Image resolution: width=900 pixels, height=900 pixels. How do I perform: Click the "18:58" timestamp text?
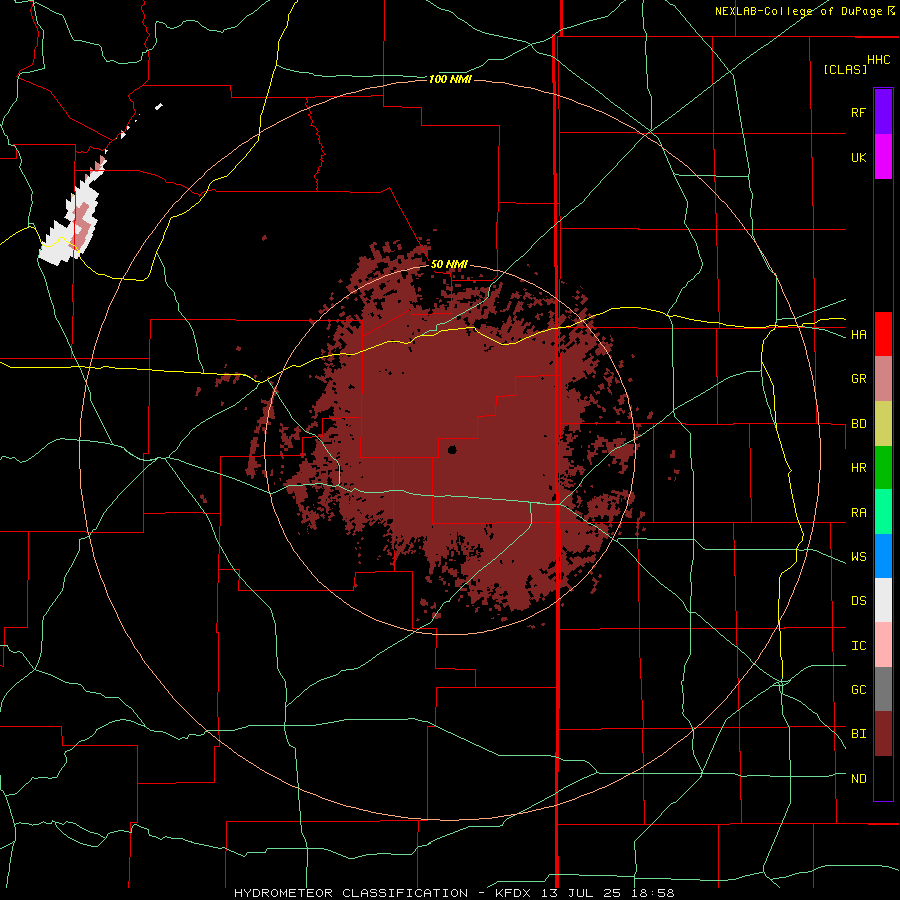tap(651, 893)
